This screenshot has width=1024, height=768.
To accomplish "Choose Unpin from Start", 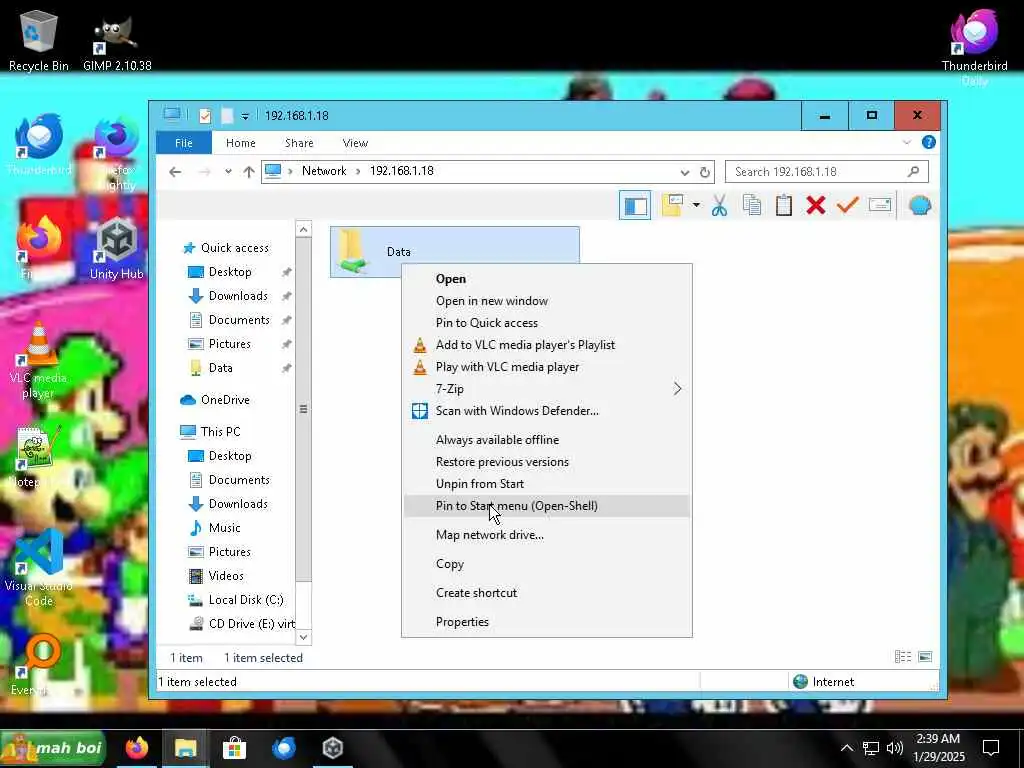I will tap(547, 484).
